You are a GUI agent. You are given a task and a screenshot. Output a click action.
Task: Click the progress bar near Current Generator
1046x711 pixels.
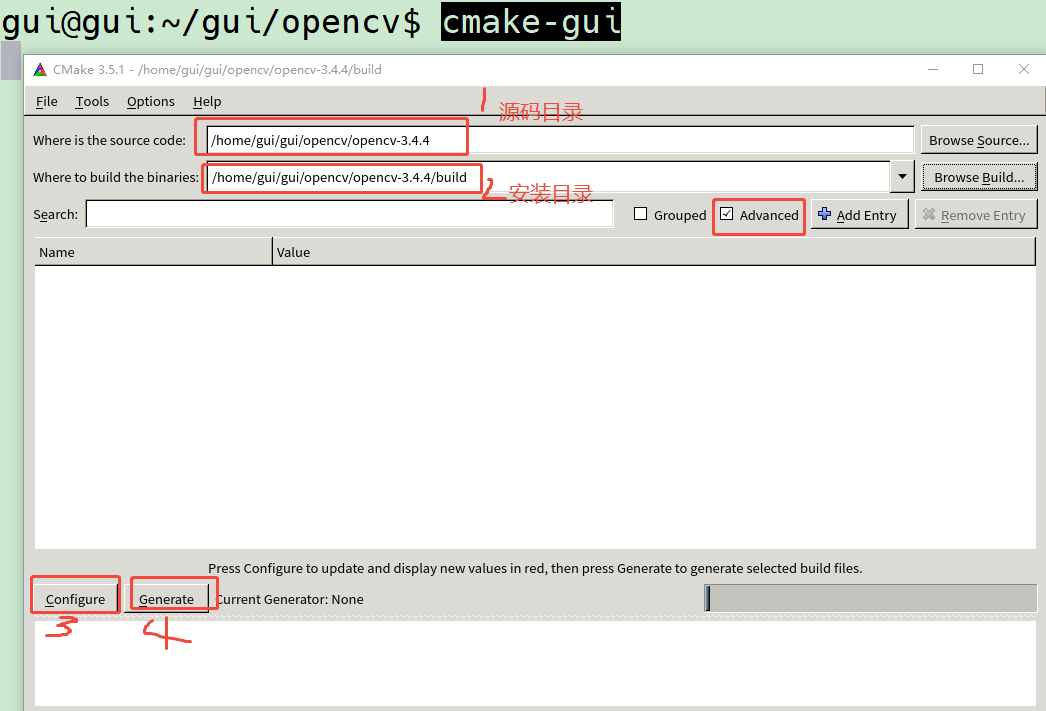click(x=870, y=598)
